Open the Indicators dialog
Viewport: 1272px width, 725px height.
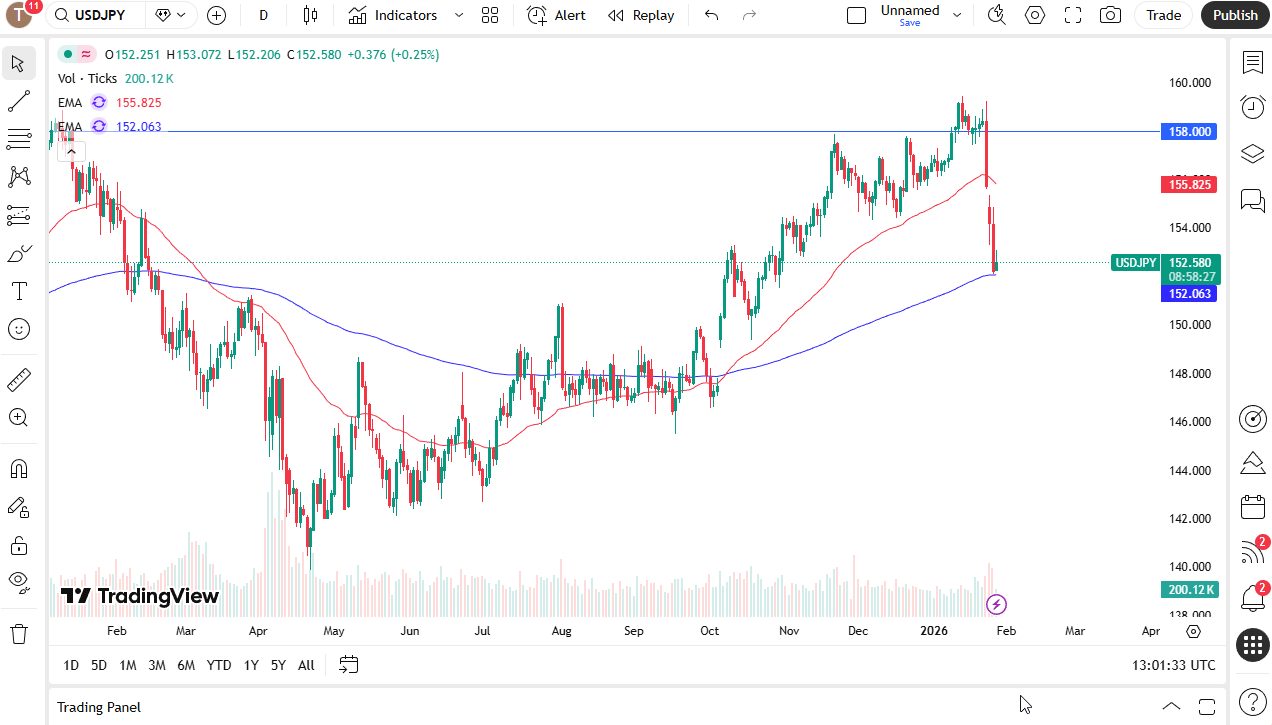pyautogui.click(x=392, y=15)
